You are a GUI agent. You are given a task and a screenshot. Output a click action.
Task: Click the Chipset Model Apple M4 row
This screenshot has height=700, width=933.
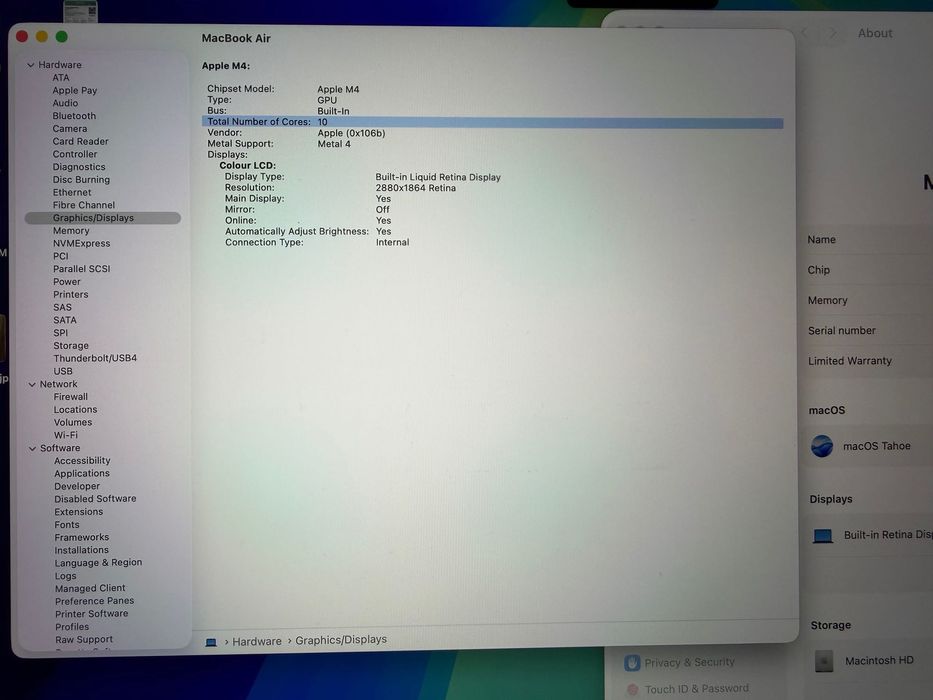click(x=283, y=89)
